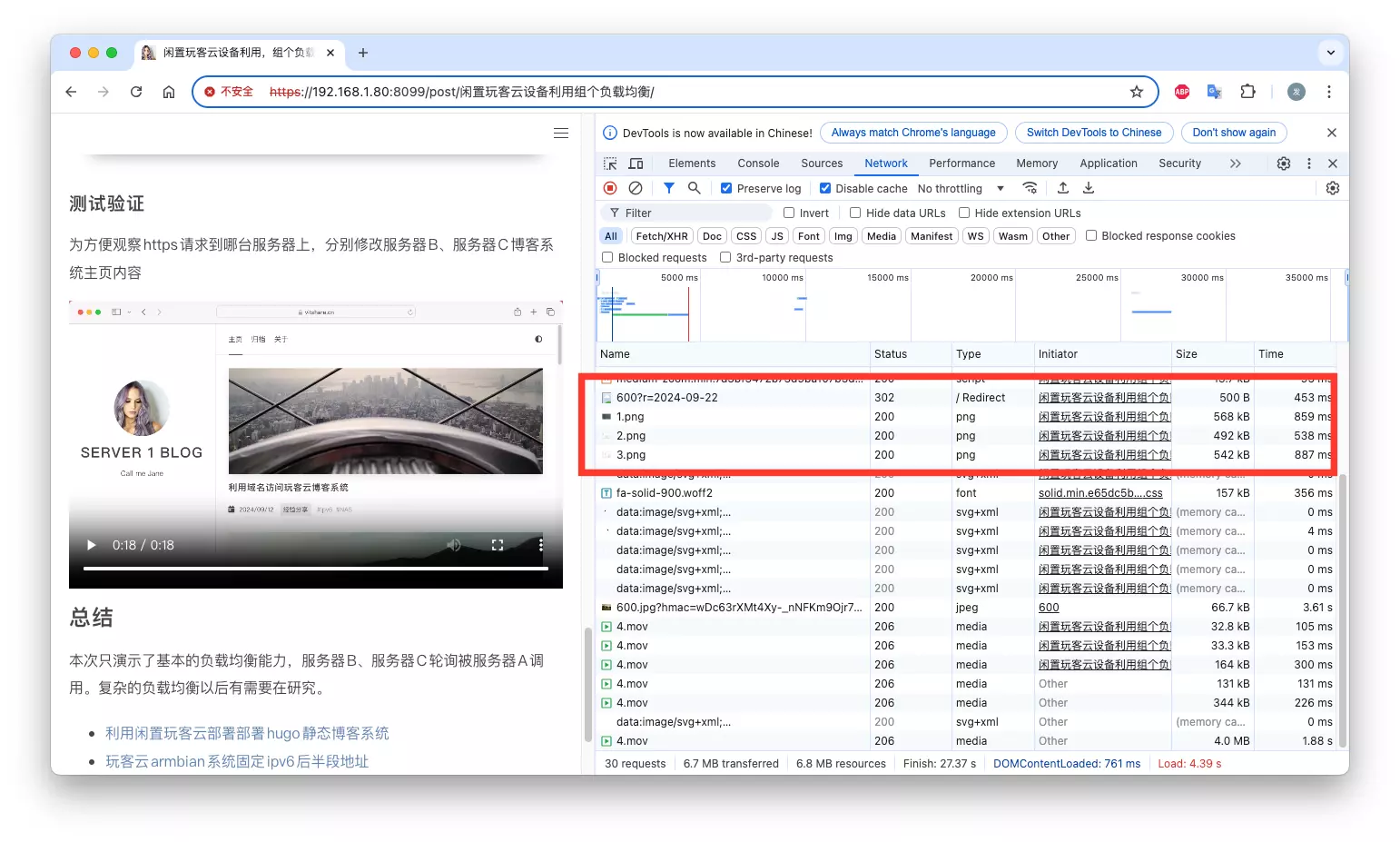Show more DevTools tabs chevron

click(1235, 163)
